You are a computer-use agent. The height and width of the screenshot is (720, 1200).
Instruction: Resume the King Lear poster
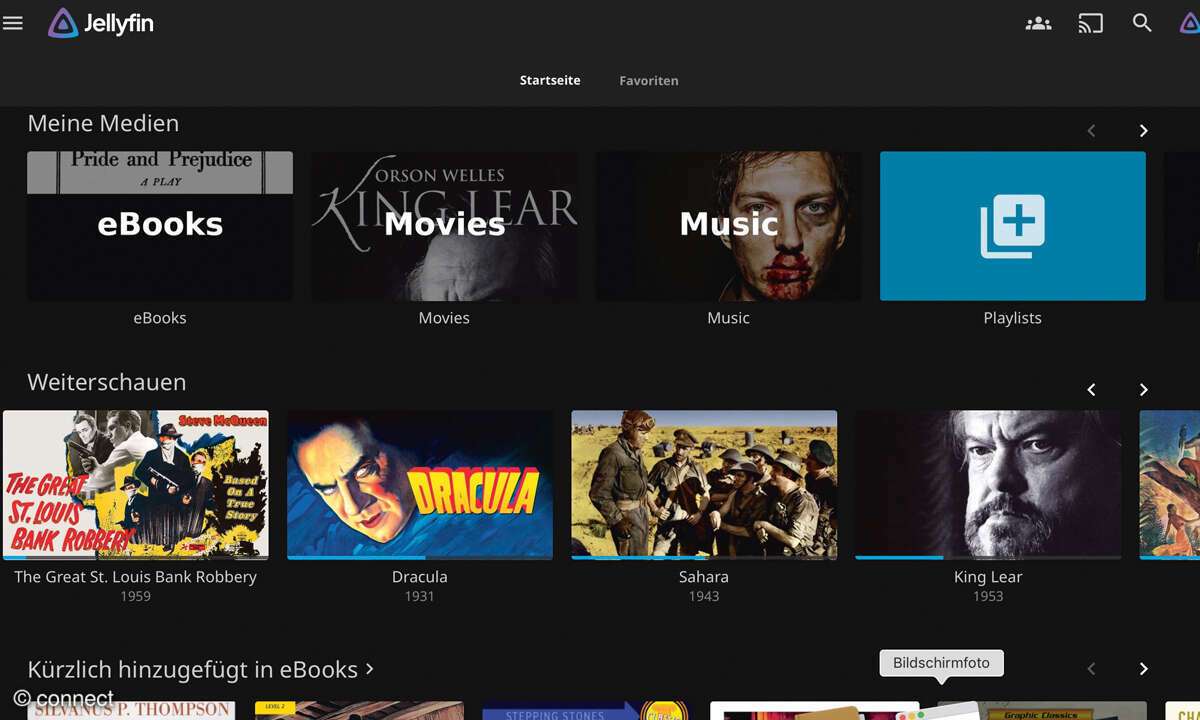pos(988,484)
